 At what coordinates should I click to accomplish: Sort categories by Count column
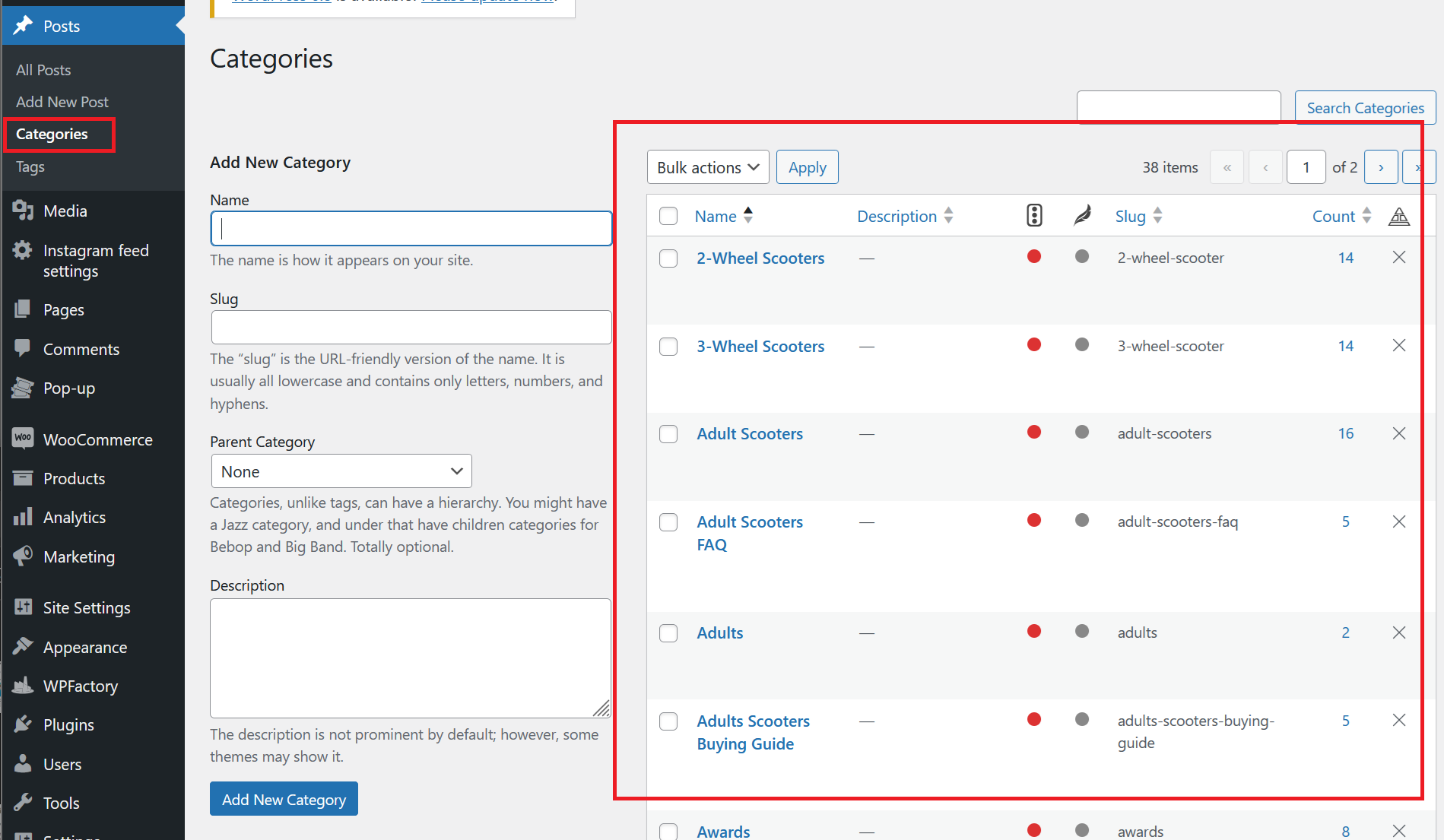(x=1341, y=216)
